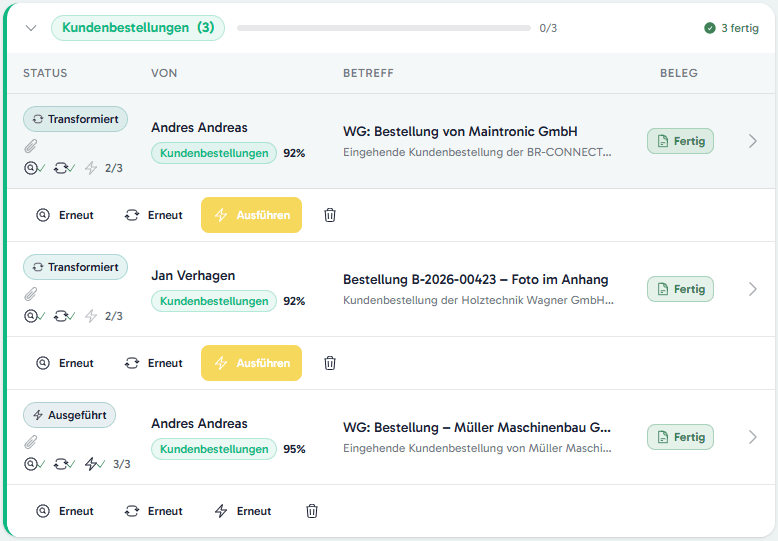Click trash delete icon under Müller Maschinenbau row
This screenshot has height=541, width=778.
click(312, 511)
